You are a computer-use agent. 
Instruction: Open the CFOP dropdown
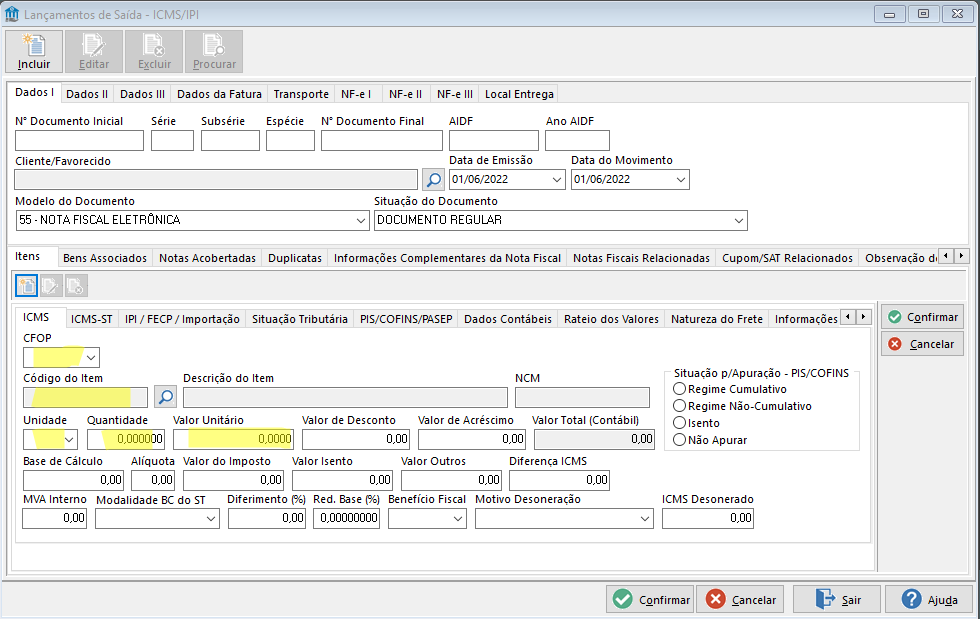pos(91,358)
